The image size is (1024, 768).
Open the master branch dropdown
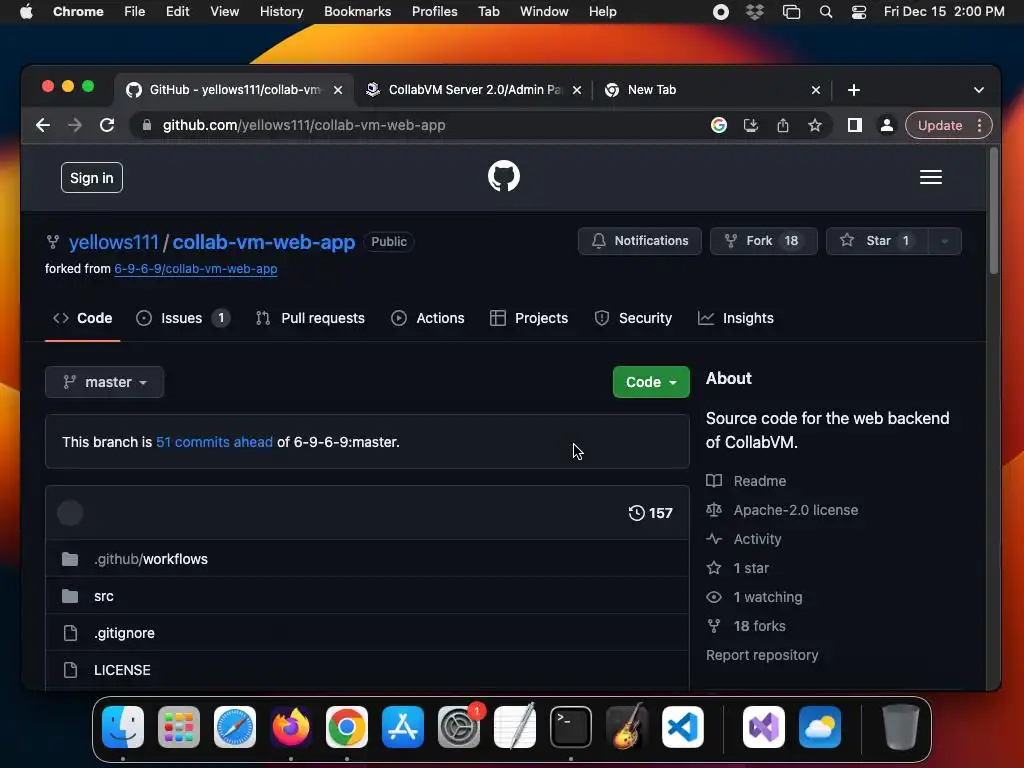tap(104, 382)
